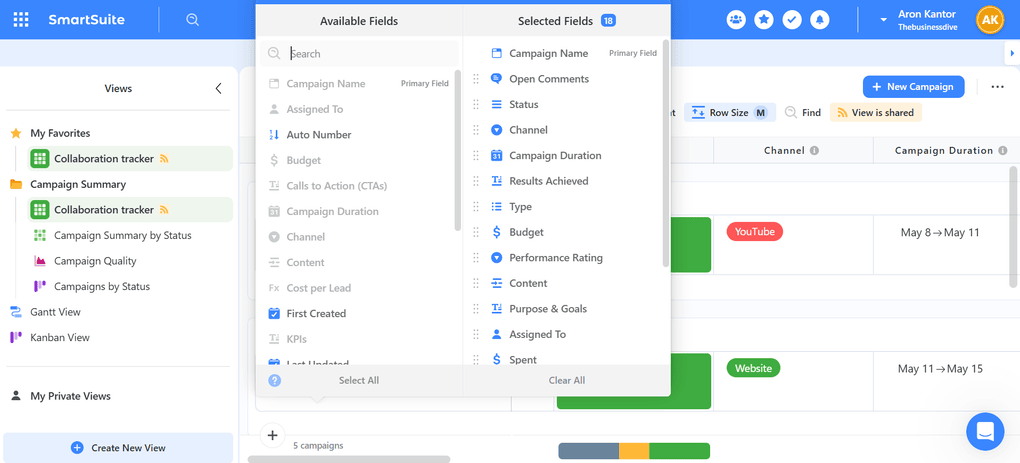Click Select All under Available Fields

[359, 380]
